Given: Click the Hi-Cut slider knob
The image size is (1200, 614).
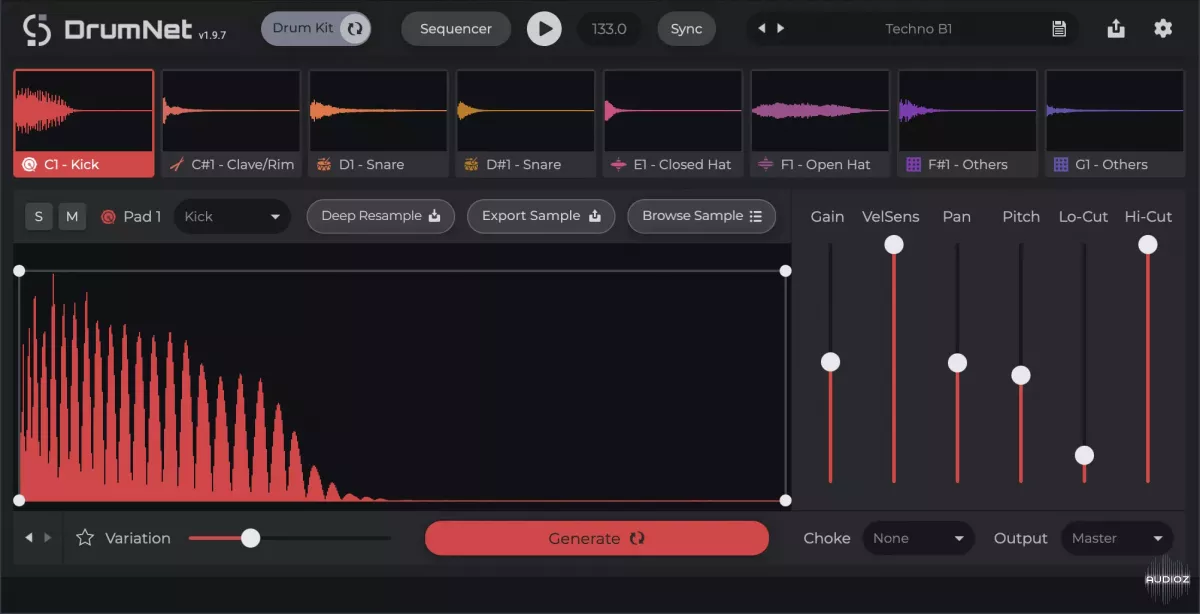Looking at the screenshot, I should coord(1148,245).
